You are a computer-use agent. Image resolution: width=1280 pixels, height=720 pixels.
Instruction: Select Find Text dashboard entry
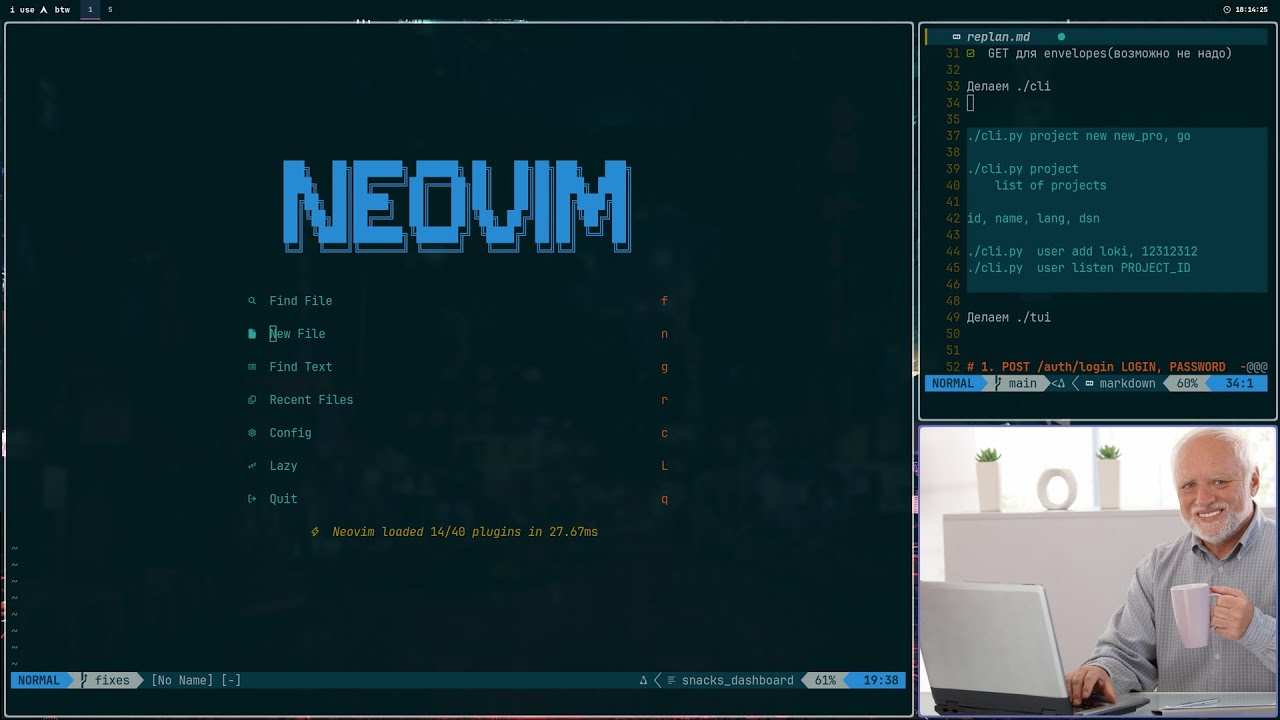[x=301, y=367]
